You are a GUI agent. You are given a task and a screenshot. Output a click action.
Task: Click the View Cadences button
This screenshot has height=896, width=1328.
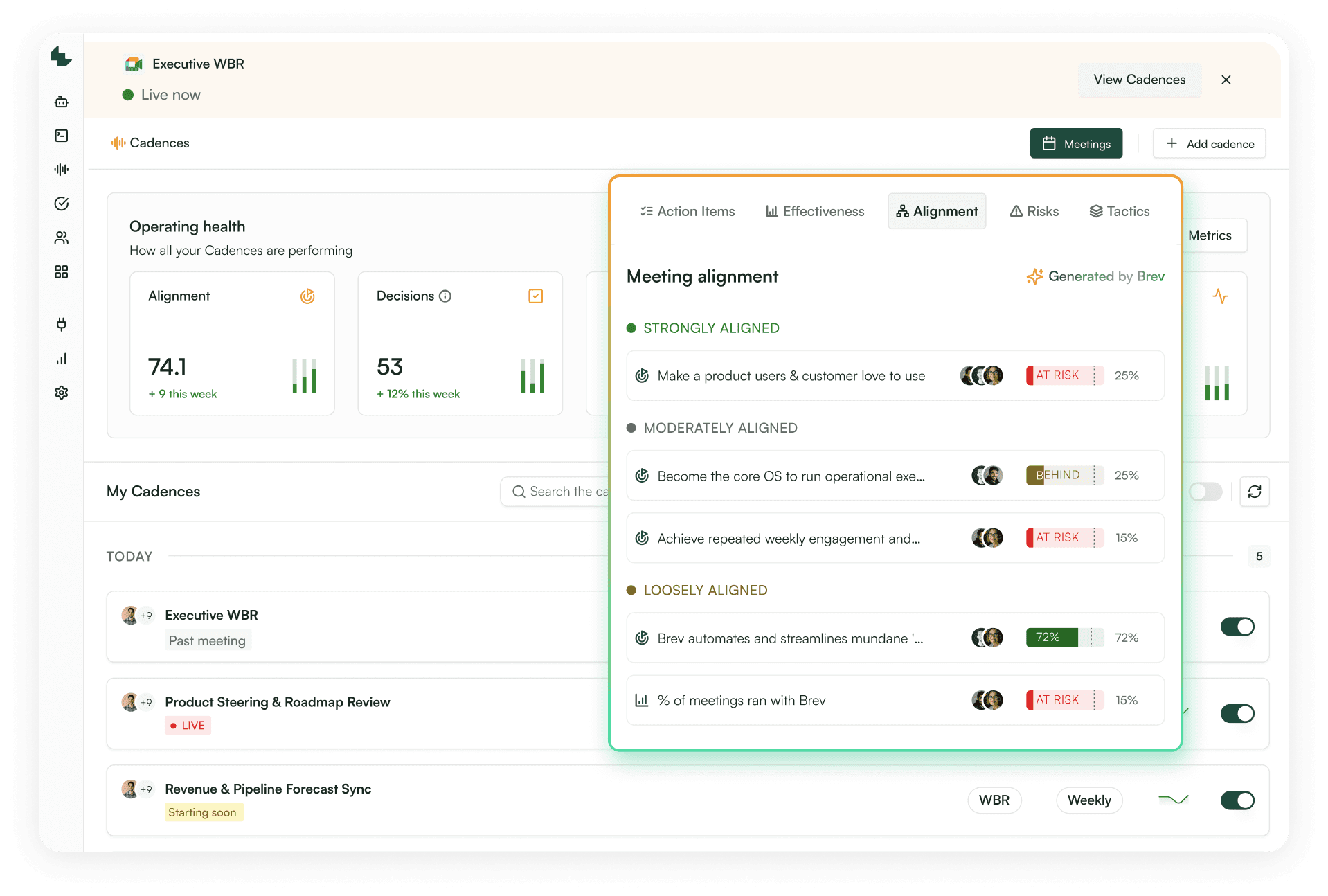click(1139, 80)
